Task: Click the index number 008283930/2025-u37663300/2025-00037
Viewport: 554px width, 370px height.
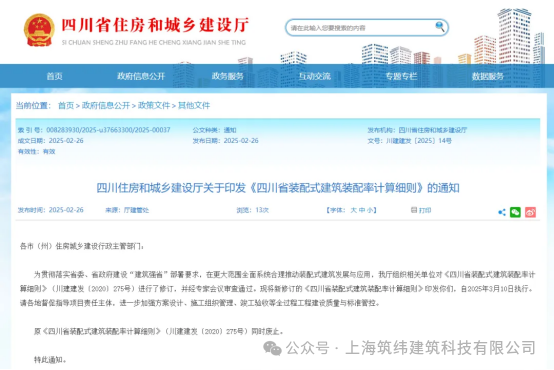Action: point(108,130)
